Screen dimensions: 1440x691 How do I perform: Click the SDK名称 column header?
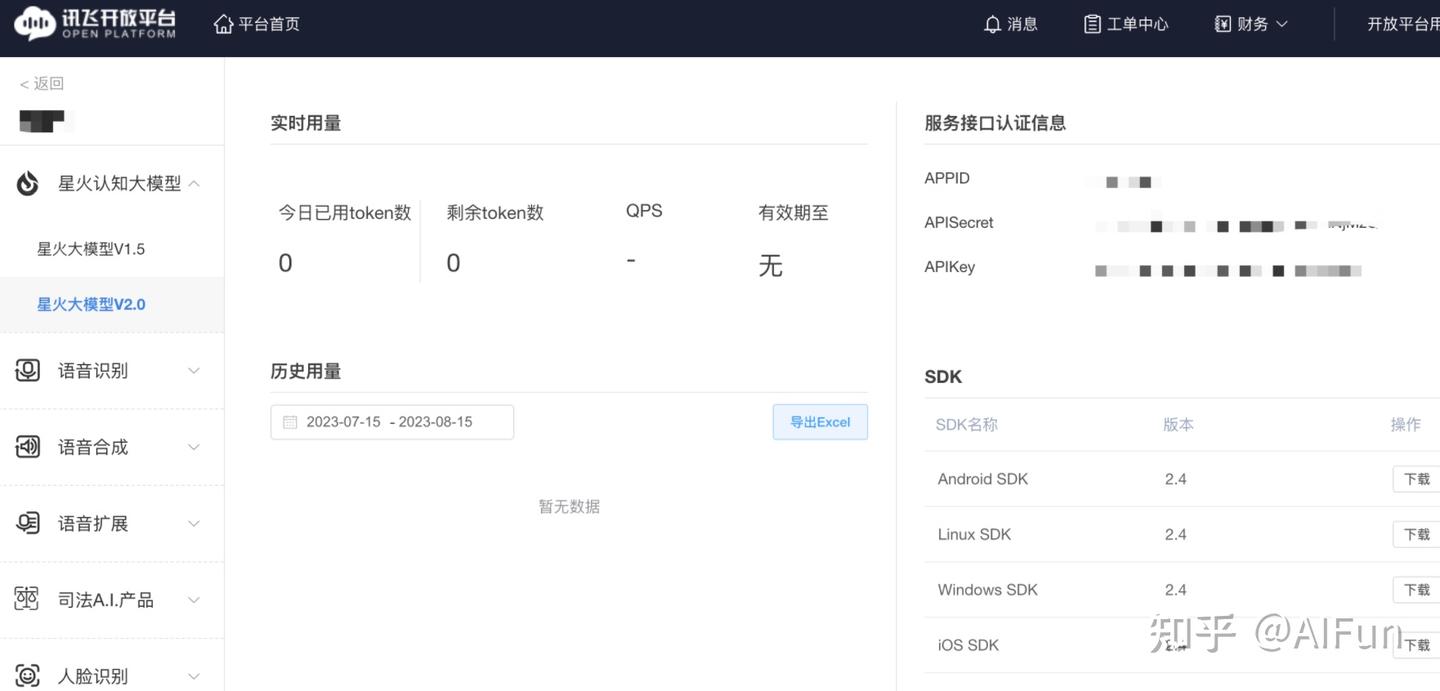967,425
